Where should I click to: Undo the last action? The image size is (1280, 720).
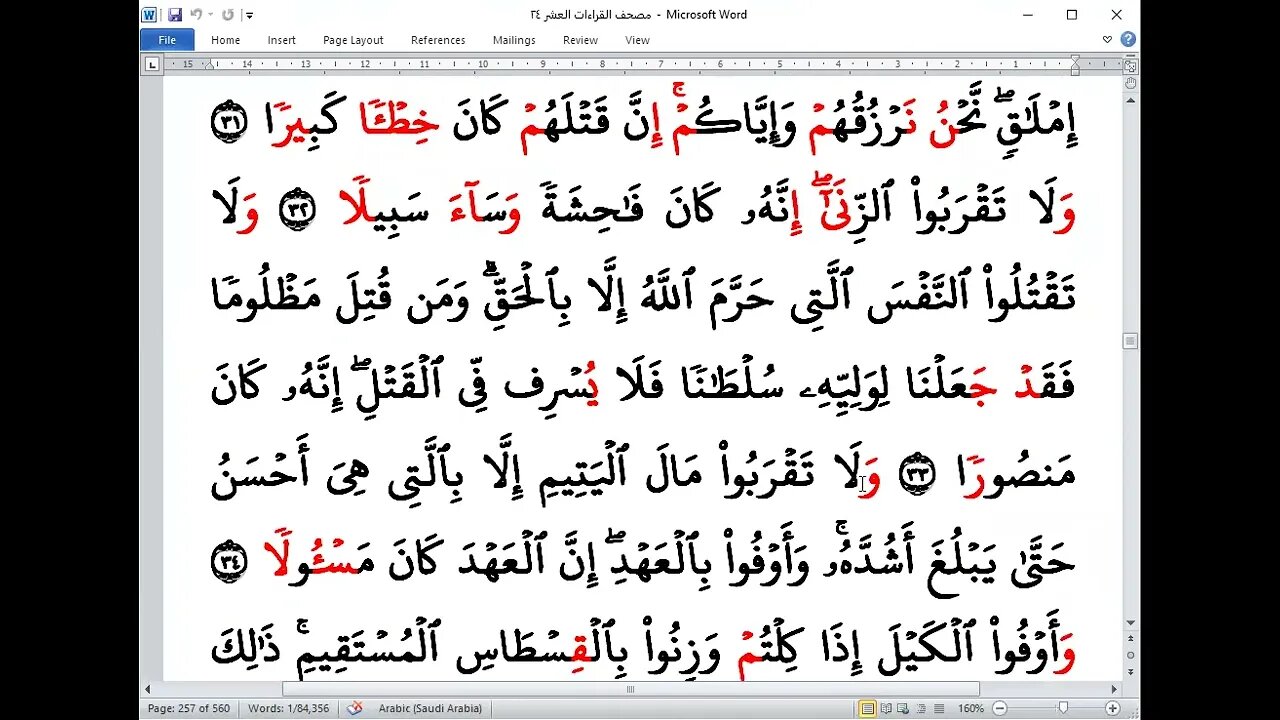[x=195, y=15]
